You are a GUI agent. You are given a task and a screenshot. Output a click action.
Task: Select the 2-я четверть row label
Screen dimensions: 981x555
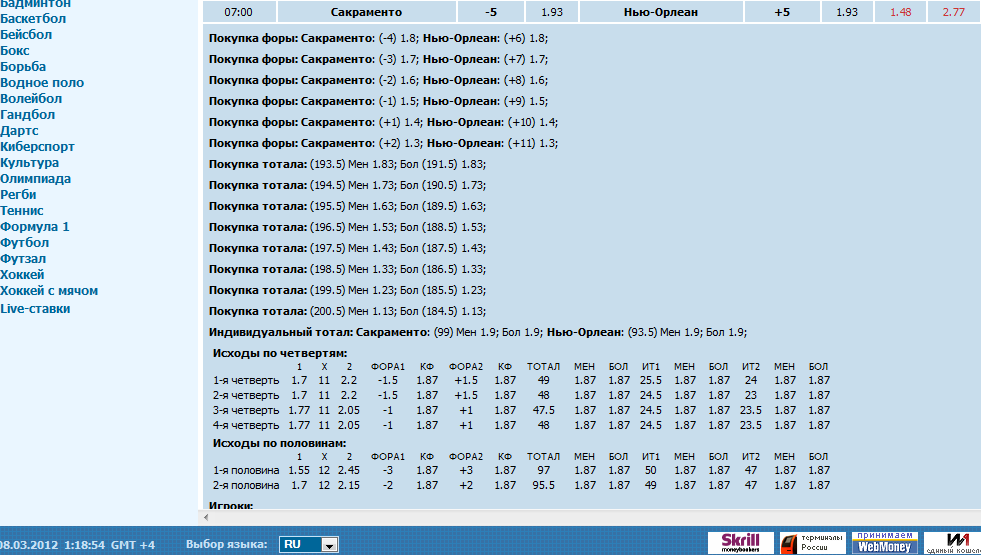coord(246,395)
